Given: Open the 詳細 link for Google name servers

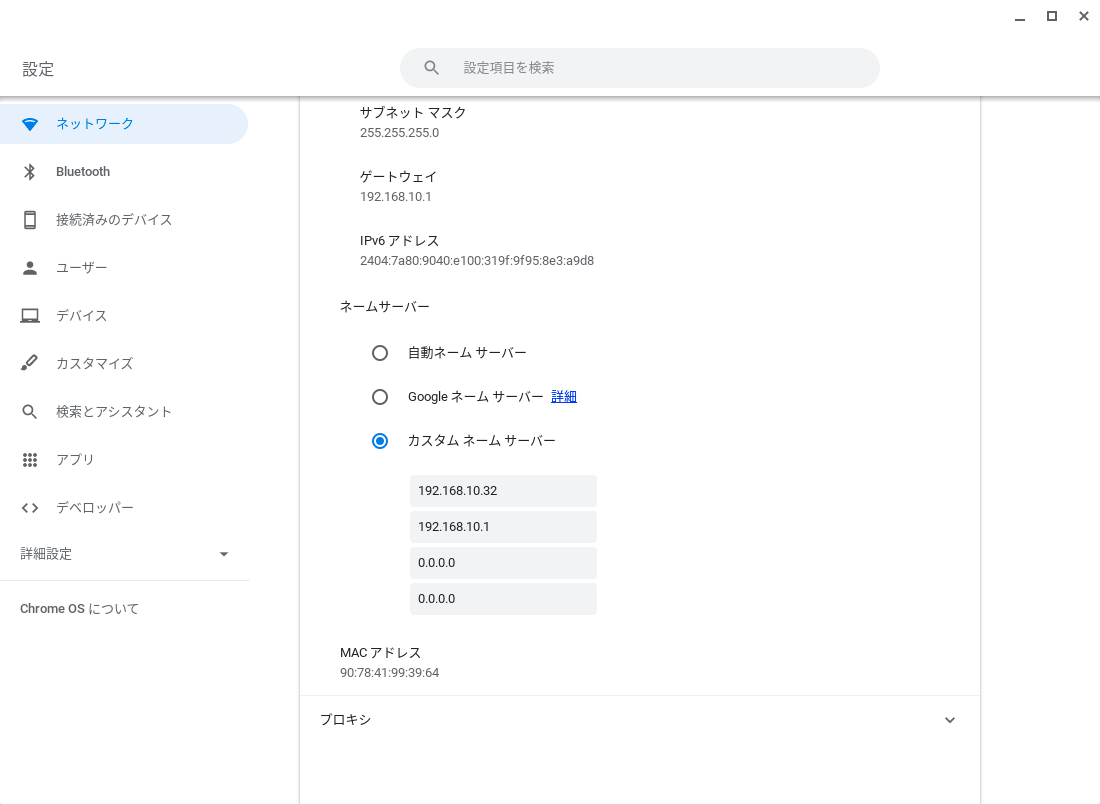Looking at the screenshot, I should click(x=564, y=397).
